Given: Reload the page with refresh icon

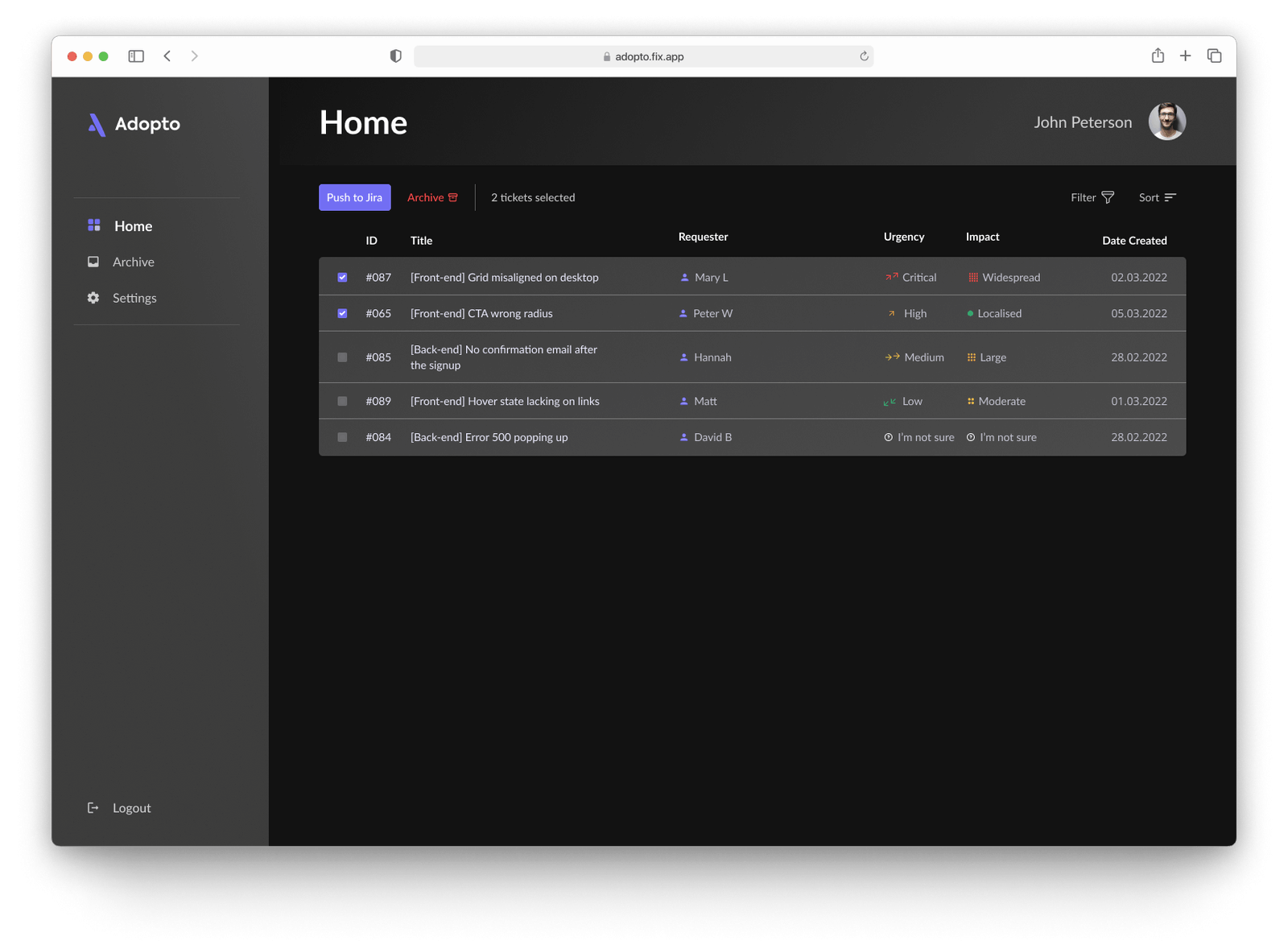Looking at the screenshot, I should point(864,56).
